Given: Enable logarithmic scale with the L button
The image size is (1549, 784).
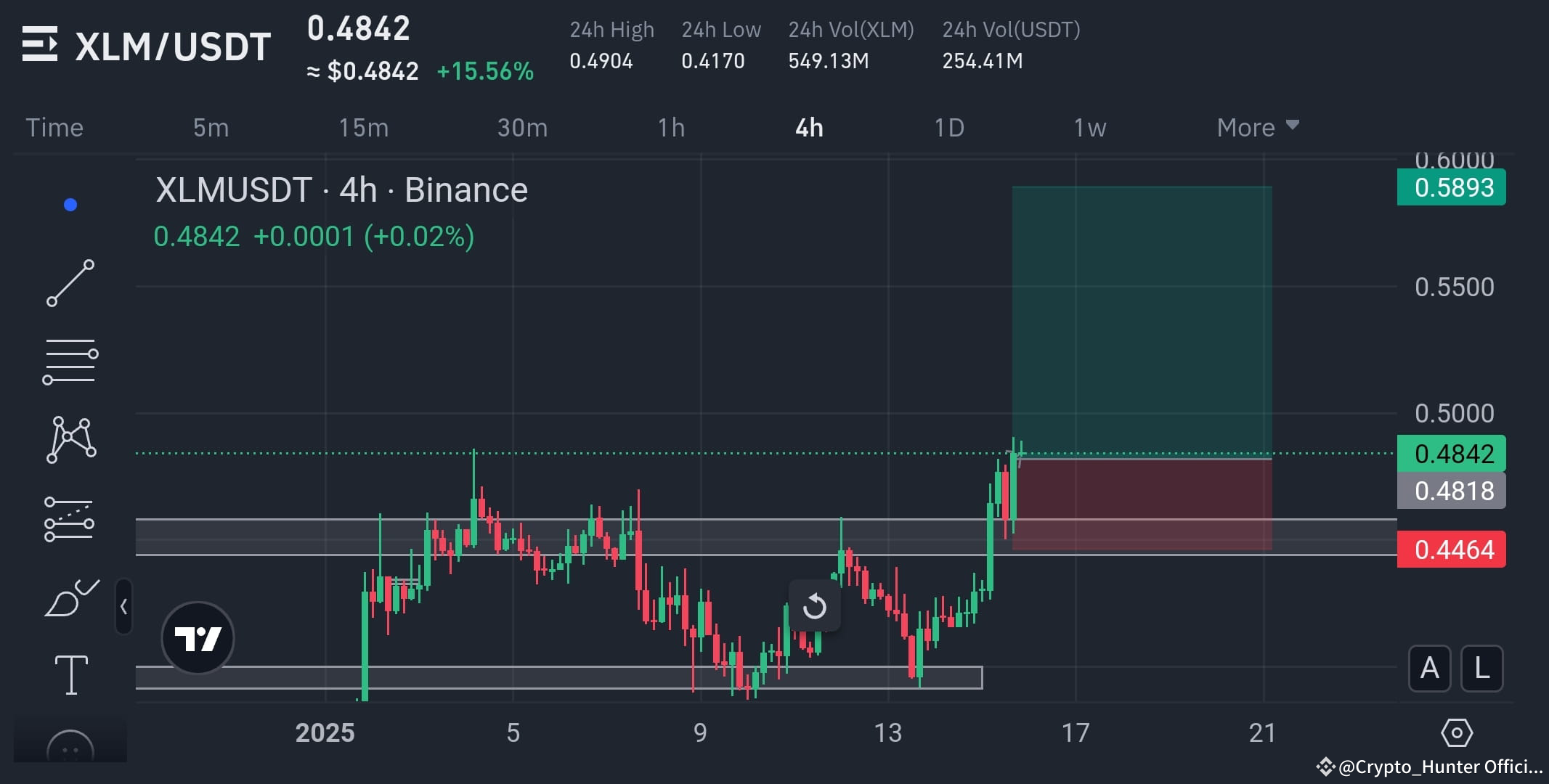Looking at the screenshot, I should point(1481,669).
